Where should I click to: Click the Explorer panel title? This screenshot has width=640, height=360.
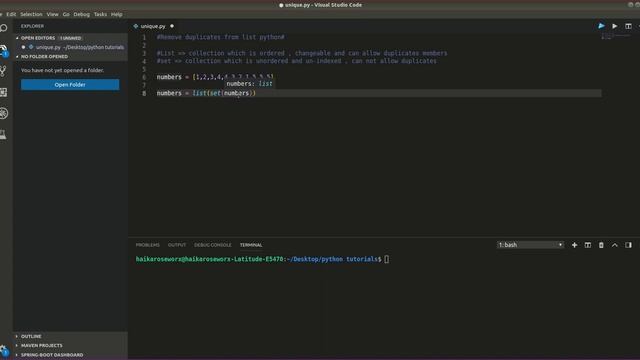coord(32,26)
